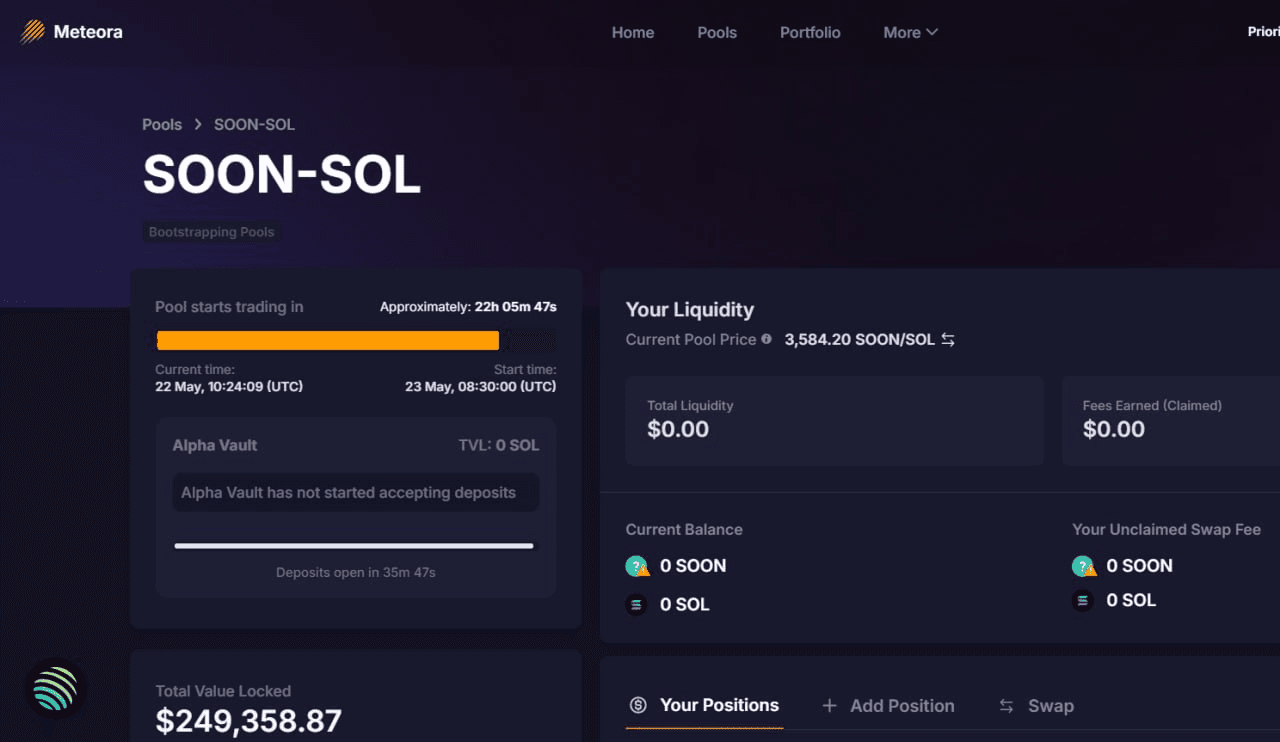This screenshot has width=1280, height=742.
Task: Click the Pools breadcrumb link
Action: [x=162, y=125]
